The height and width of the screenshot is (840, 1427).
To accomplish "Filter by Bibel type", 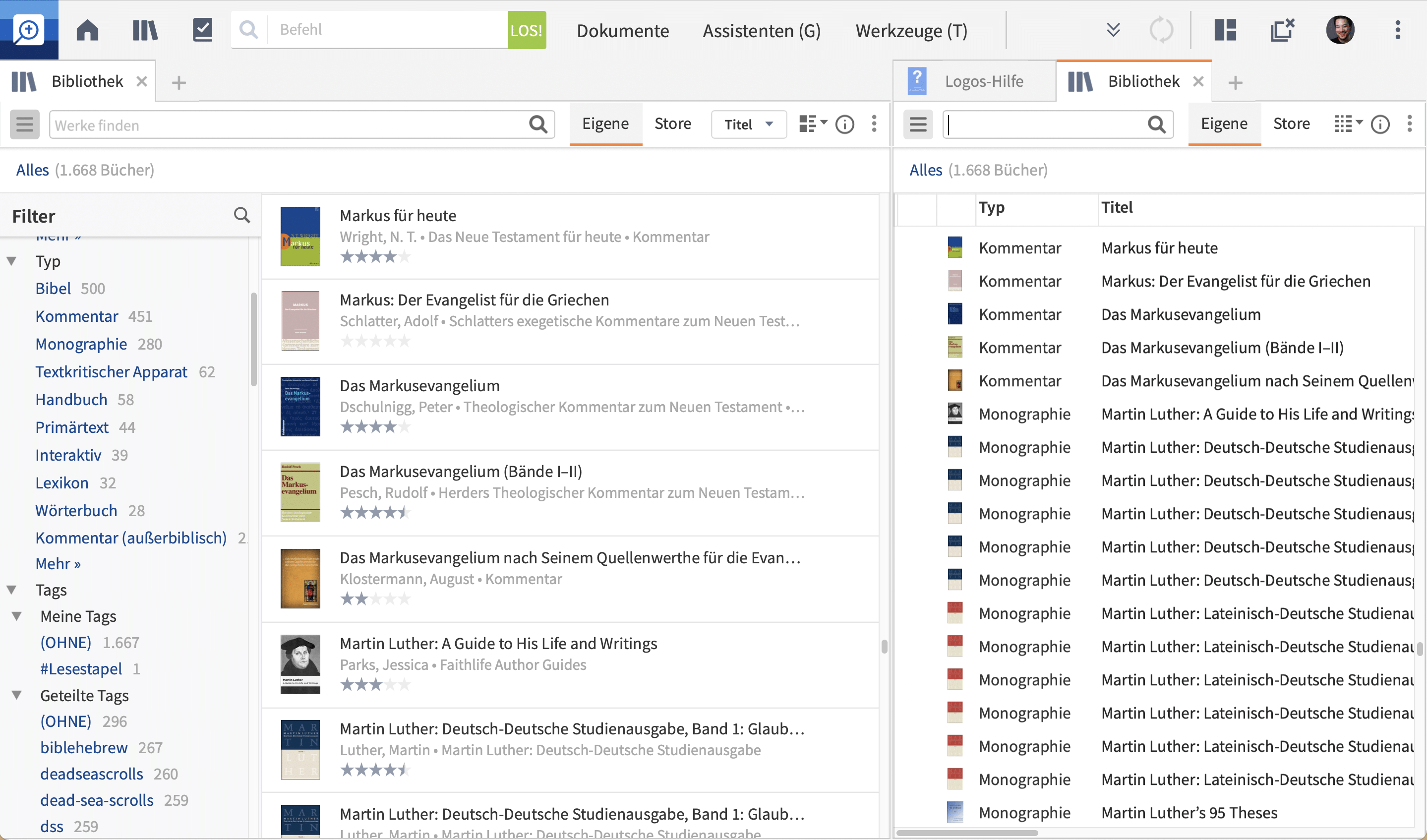I will [x=53, y=288].
